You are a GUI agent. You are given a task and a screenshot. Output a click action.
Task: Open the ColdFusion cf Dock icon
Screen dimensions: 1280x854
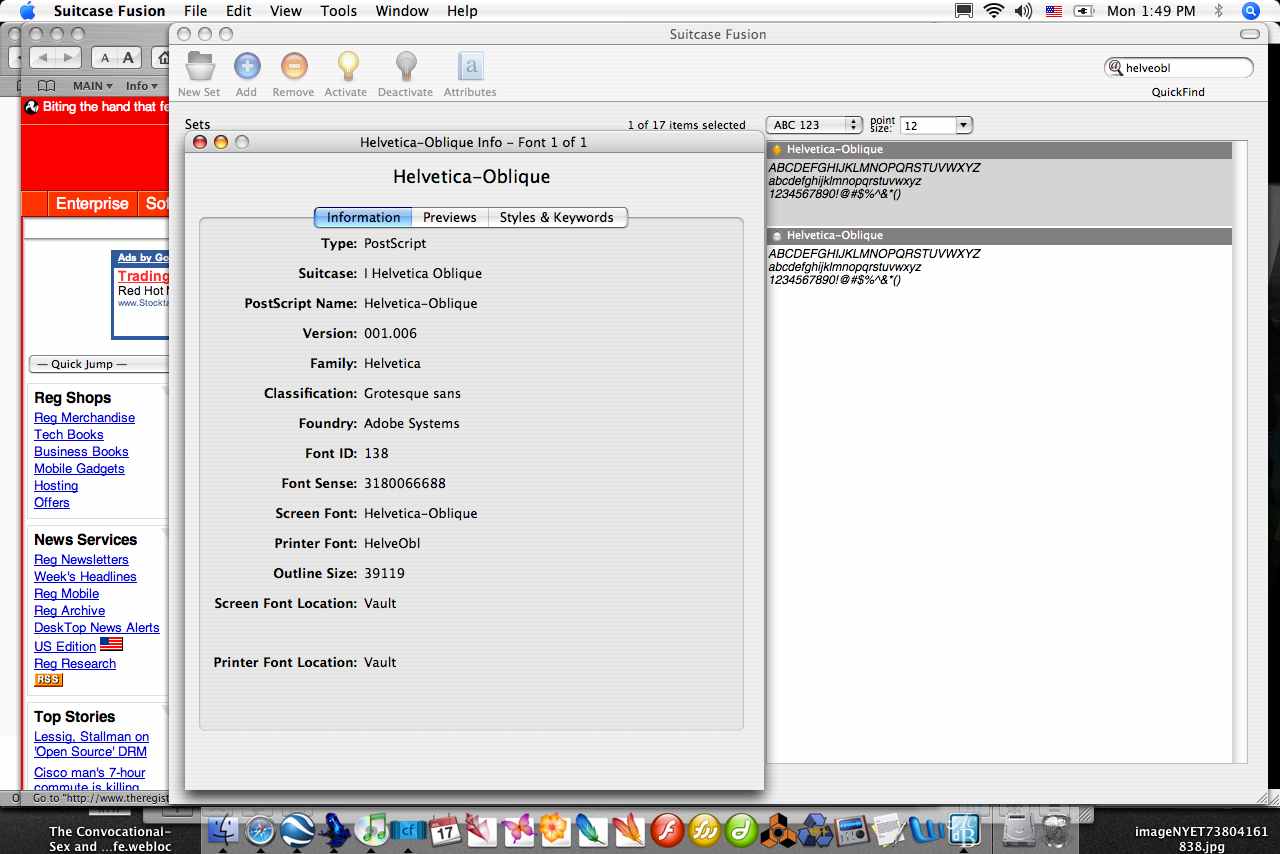[x=408, y=829]
